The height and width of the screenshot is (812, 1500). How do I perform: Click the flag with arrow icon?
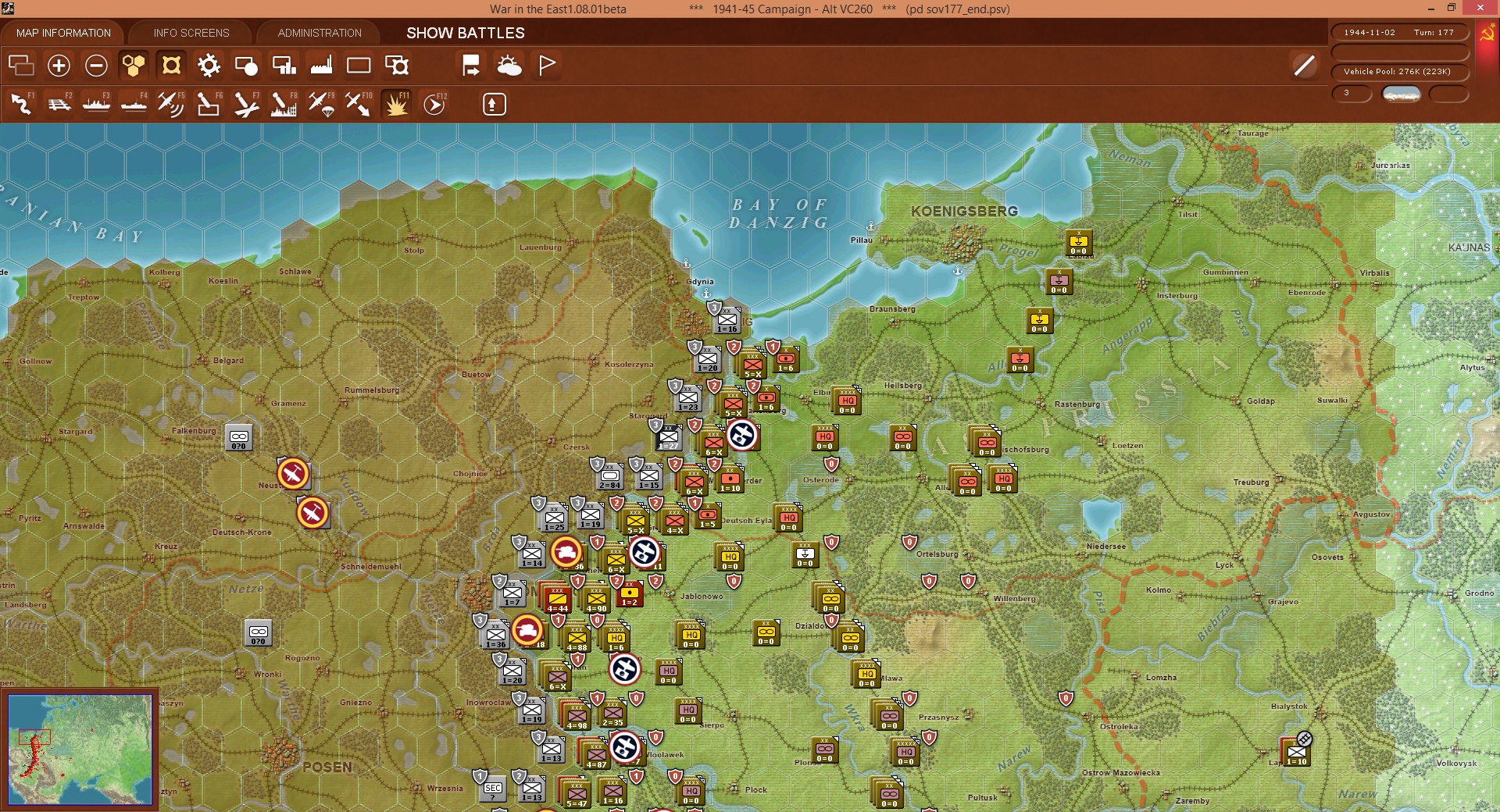coord(471,66)
